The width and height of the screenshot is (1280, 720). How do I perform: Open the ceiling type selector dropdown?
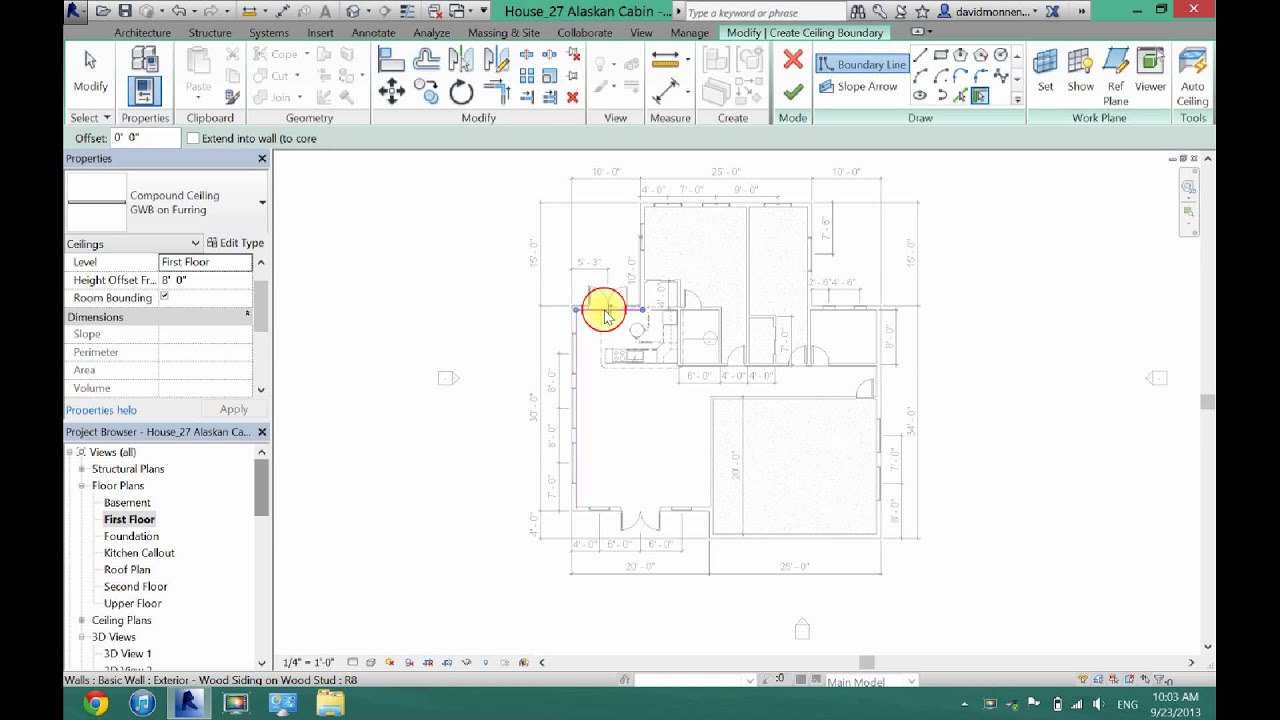(x=262, y=203)
